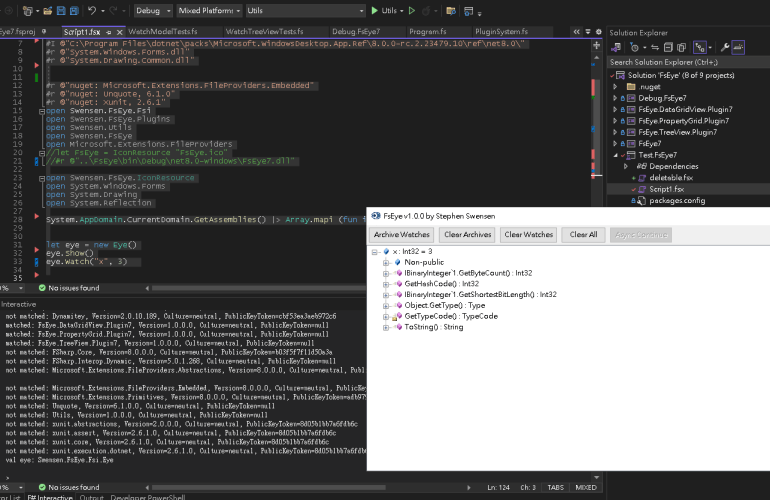
Task: Toggle the Preview Selected Items button
Action: (738, 47)
